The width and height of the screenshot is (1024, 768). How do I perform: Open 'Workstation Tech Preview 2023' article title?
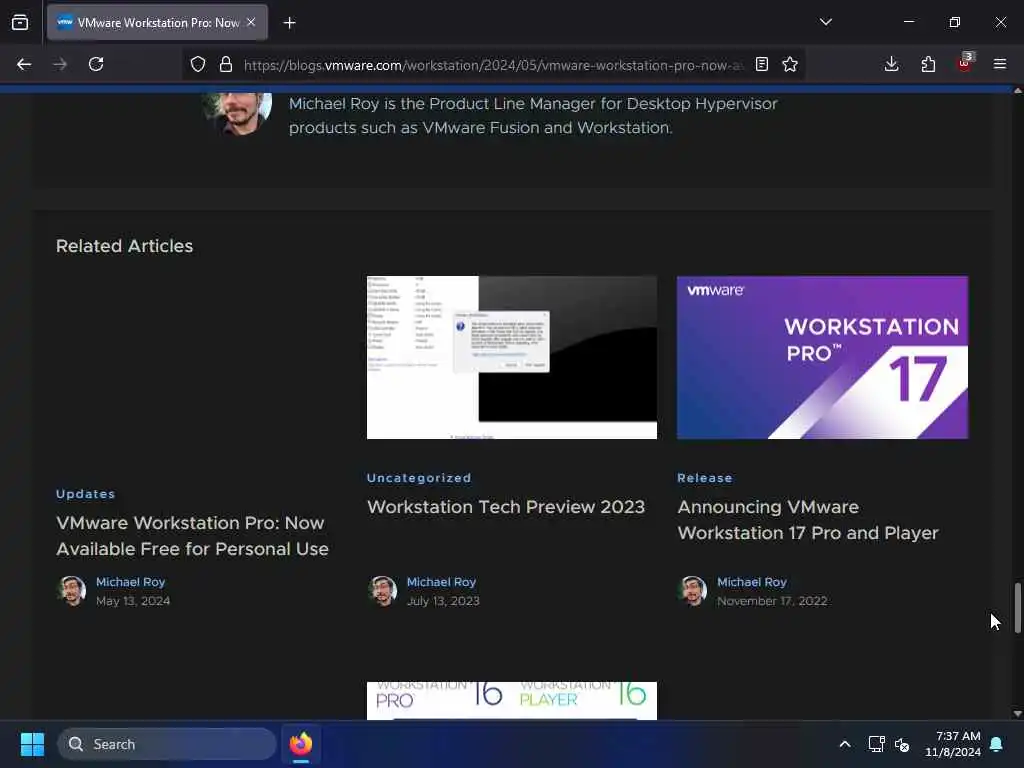pyautogui.click(x=506, y=507)
